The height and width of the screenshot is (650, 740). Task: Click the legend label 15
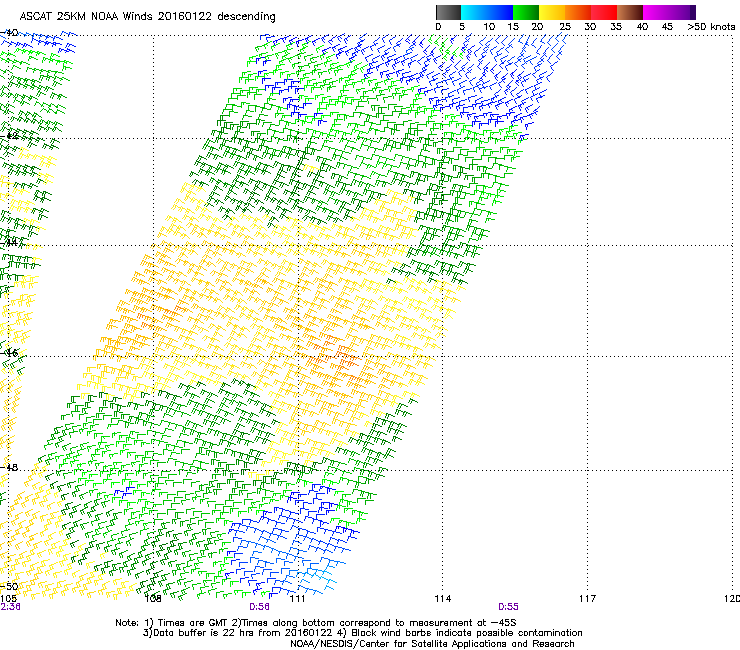[513, 27]
